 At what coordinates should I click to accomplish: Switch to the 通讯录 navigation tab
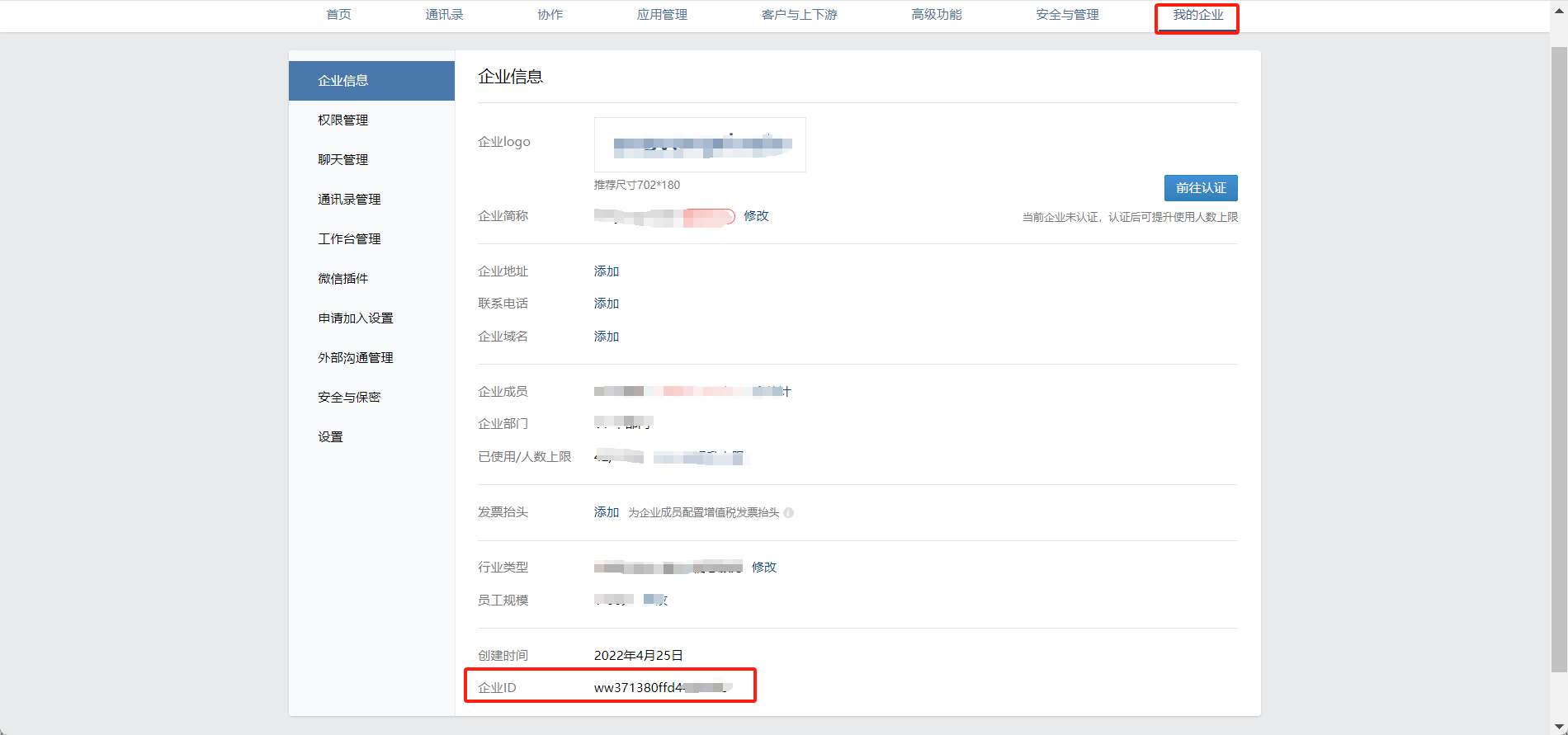tap(444, 15)
